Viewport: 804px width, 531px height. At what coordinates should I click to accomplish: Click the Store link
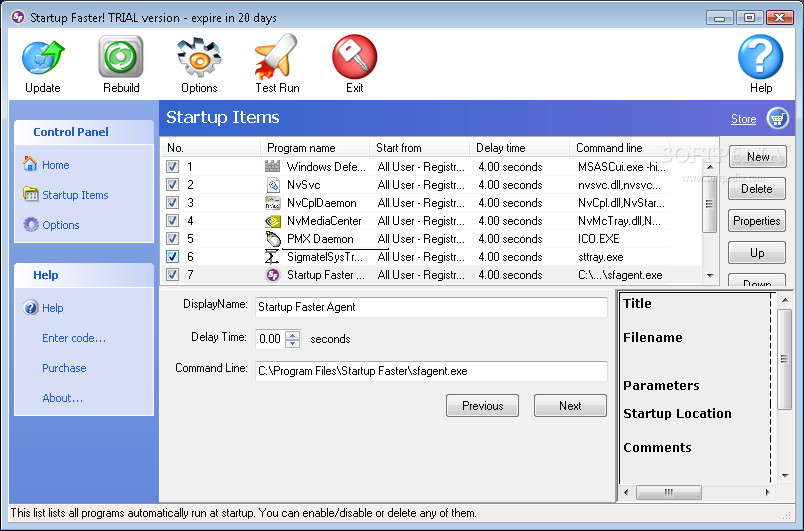pyautogui.click(x=743, y=119)
